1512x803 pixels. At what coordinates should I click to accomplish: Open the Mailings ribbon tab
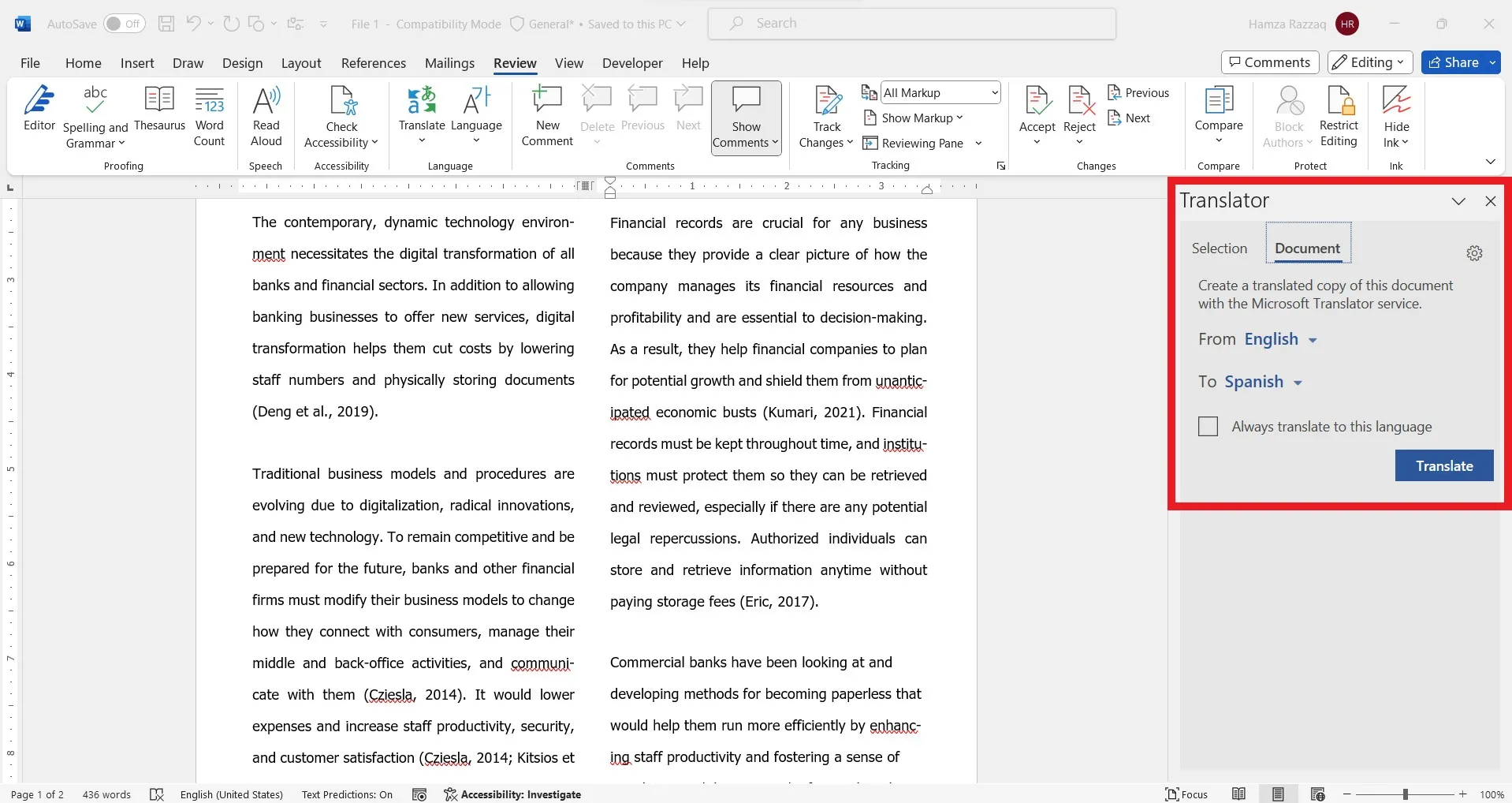tap(449, 63)
